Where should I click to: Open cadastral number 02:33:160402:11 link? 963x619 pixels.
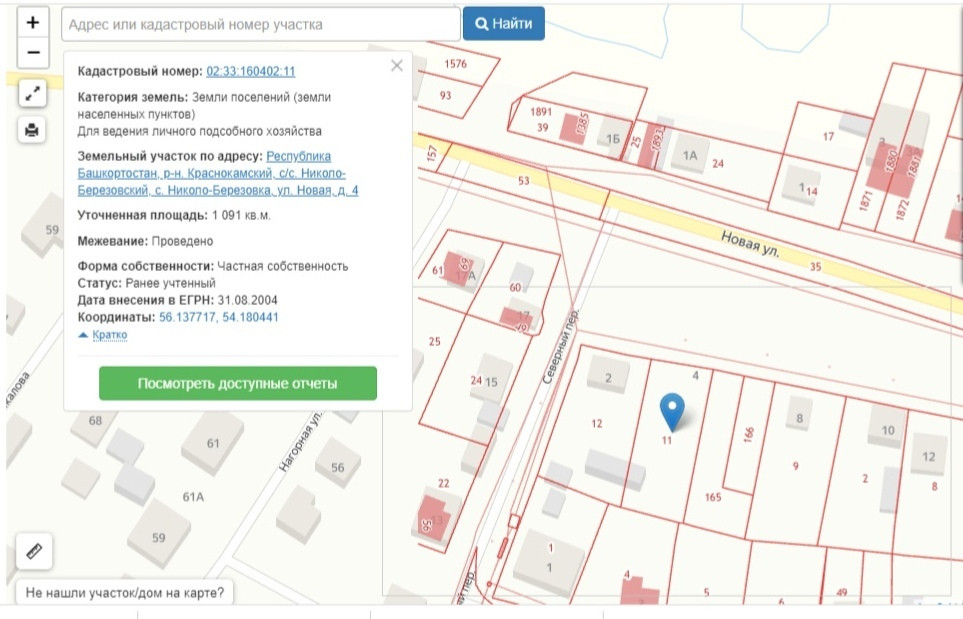(x=251, y=71)
